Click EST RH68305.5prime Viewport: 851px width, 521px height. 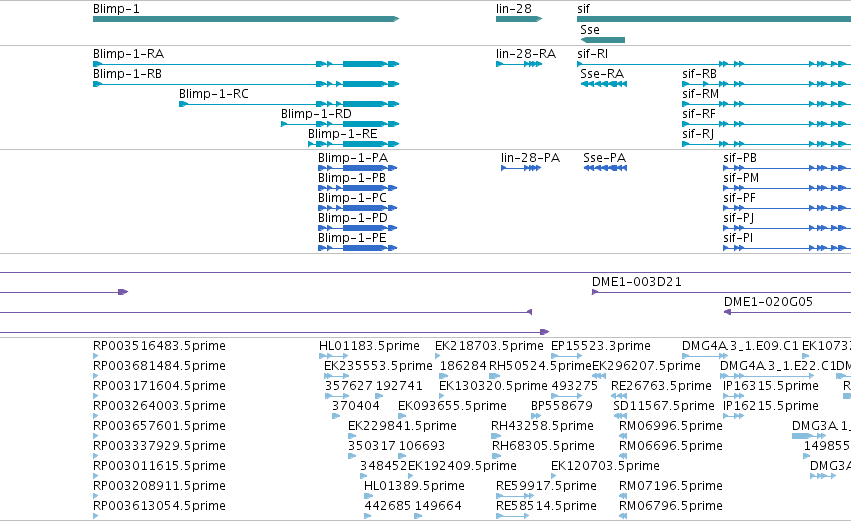tap(543, 446)
